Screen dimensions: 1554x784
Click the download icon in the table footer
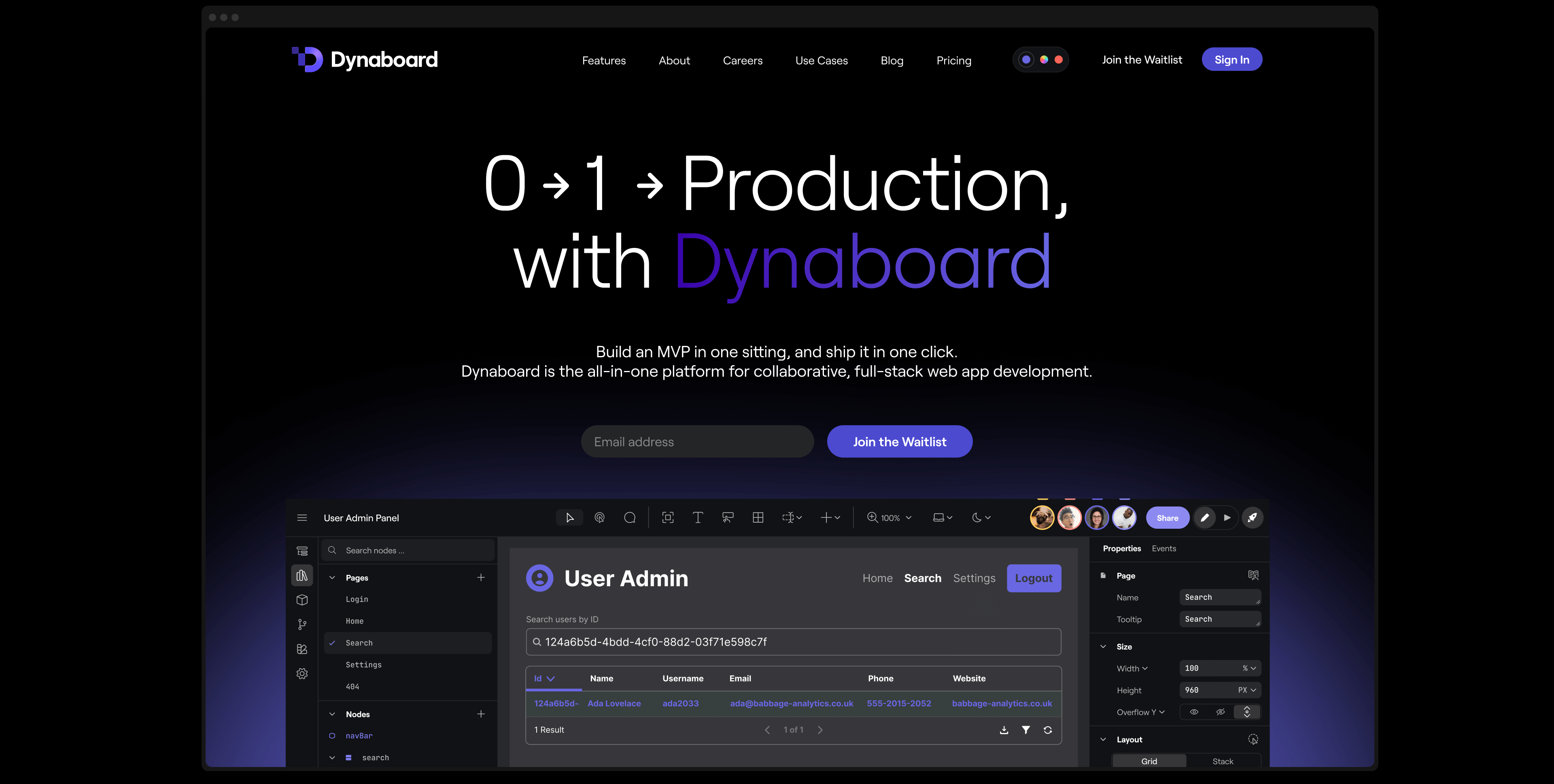(1004, 730)
